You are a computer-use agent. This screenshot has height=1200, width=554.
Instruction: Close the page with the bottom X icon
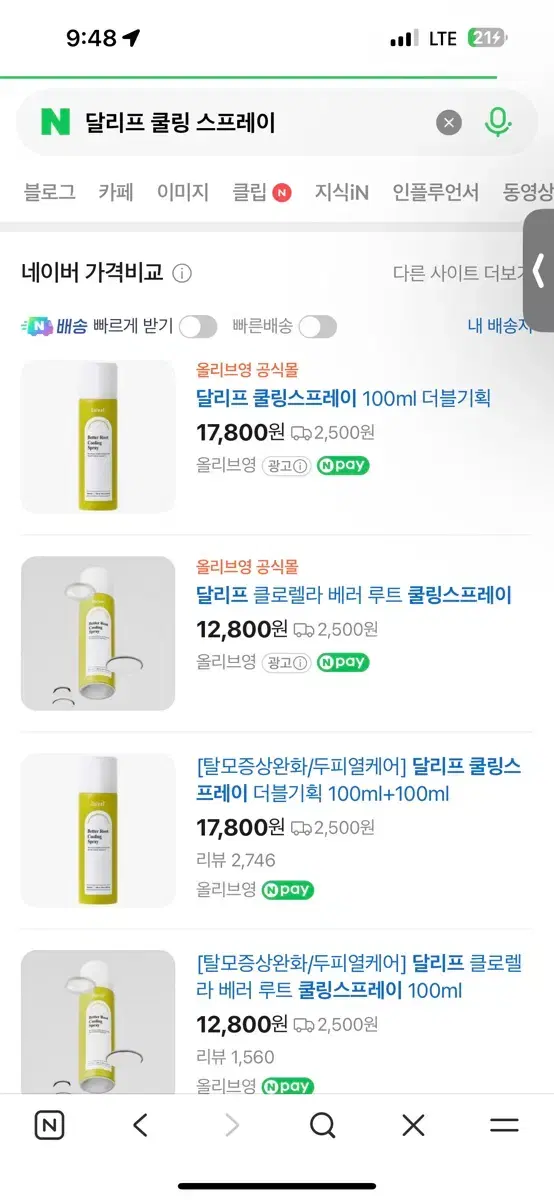[x=413, y=1126]
